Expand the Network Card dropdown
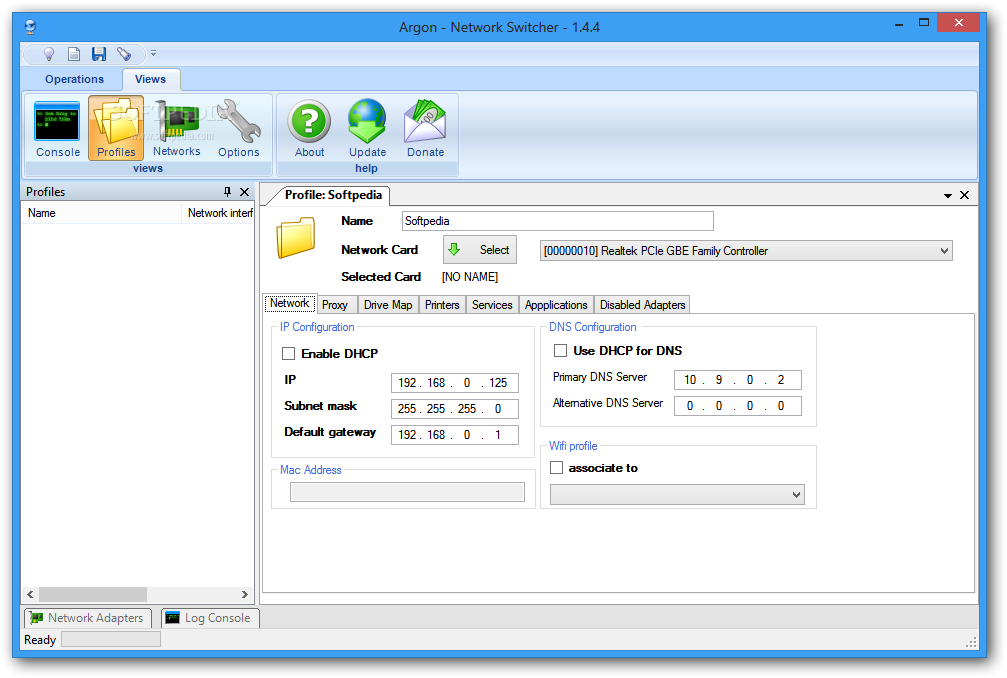The width and height of the screenshot is (1007, 678). tap(944, 251)
